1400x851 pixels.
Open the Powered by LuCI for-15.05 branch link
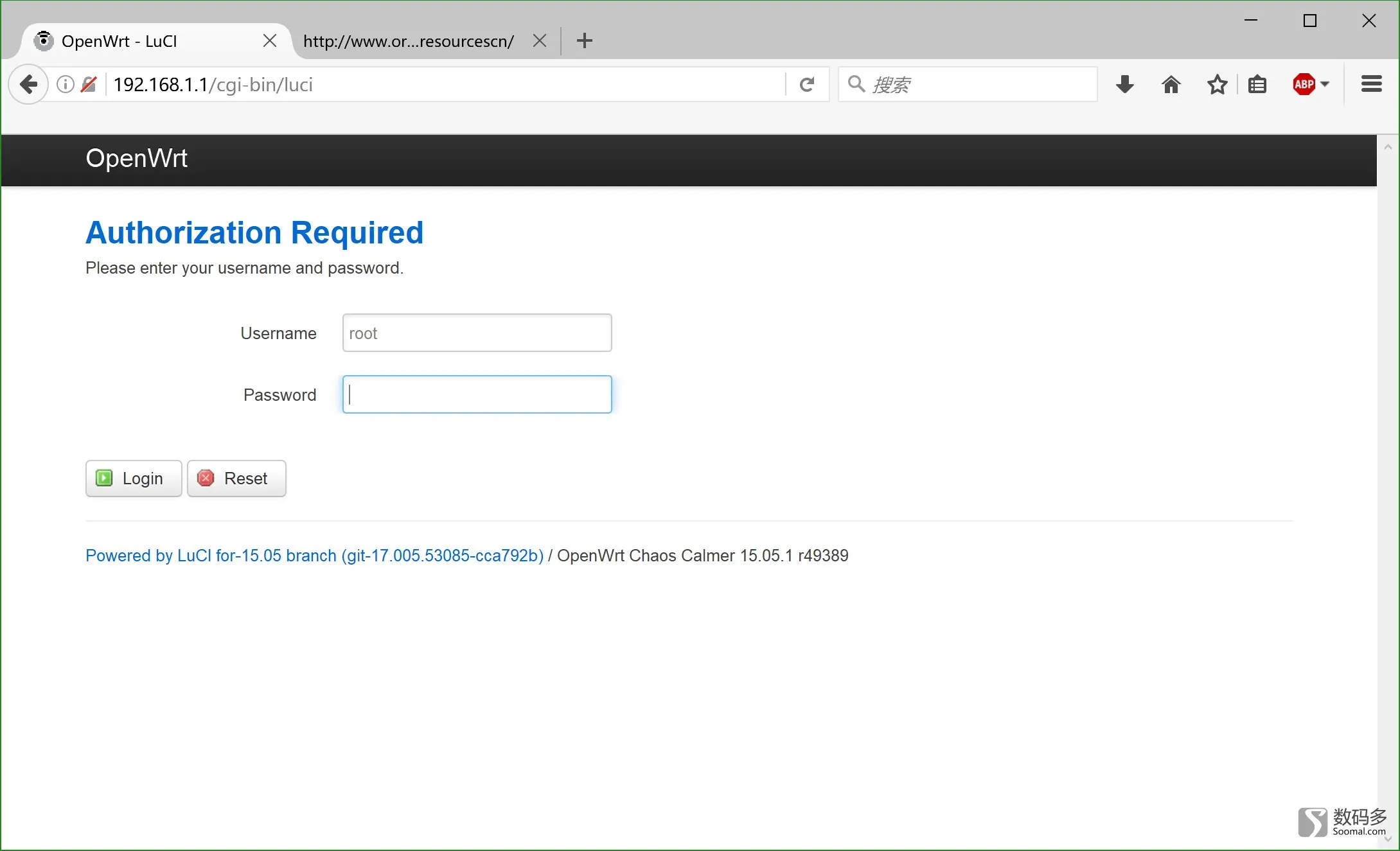315,556
